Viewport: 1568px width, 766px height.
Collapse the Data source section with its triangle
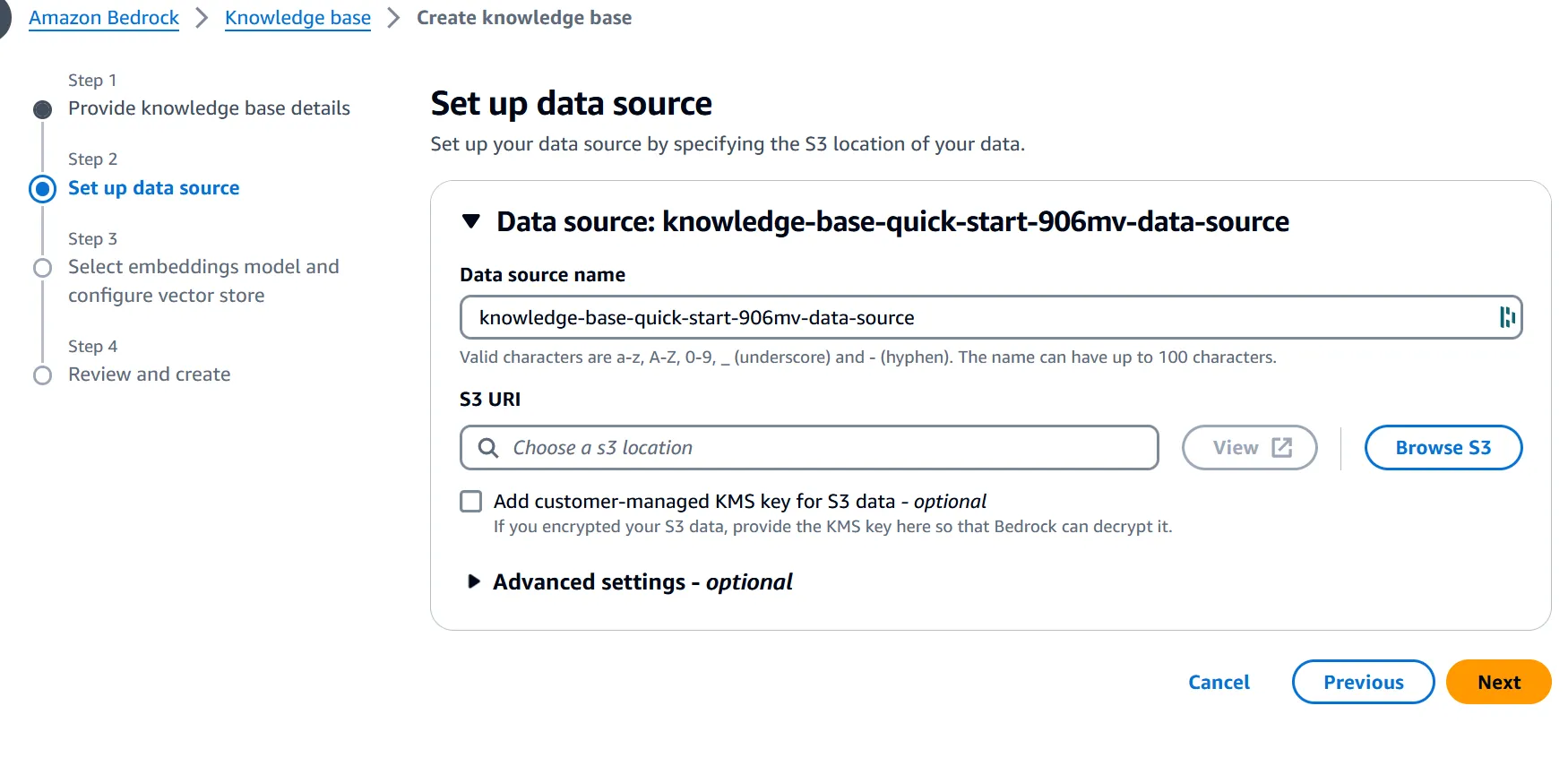tap(471, 222)
